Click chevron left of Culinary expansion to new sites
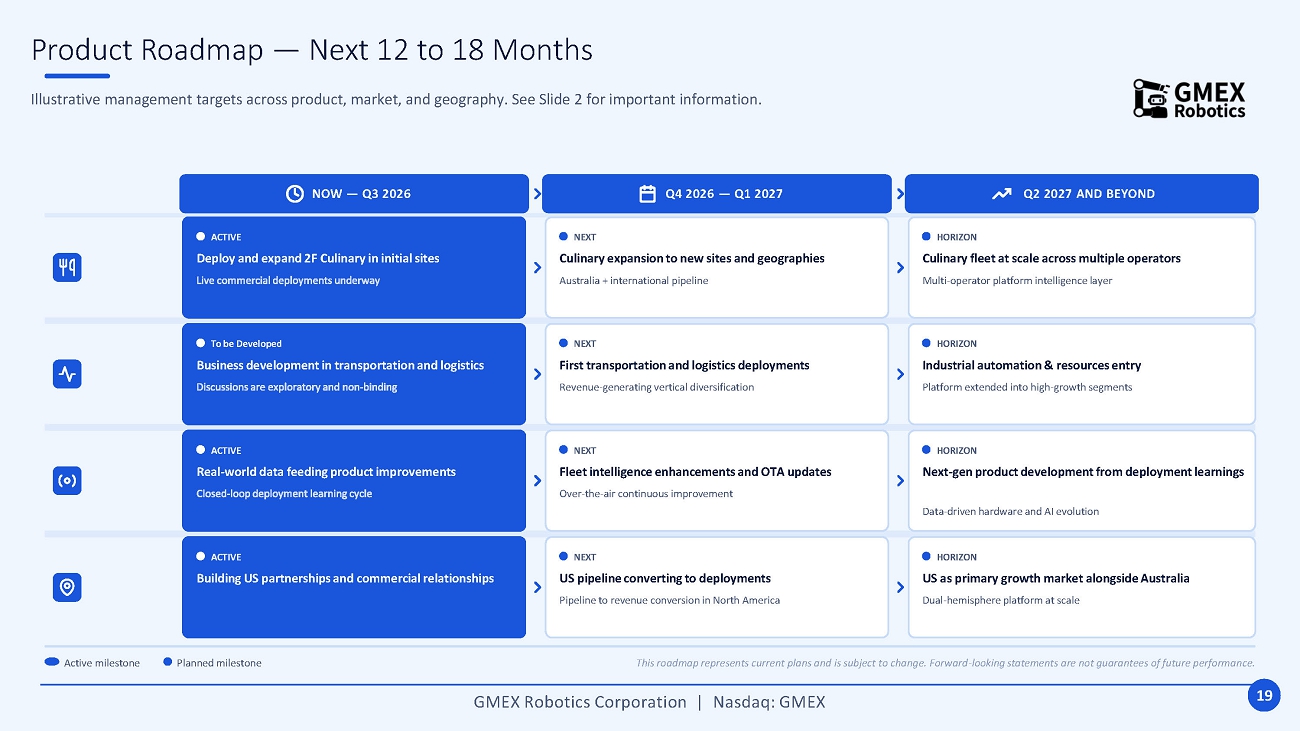The width and height of the screenshot is (1300, 731). (538, 267)
